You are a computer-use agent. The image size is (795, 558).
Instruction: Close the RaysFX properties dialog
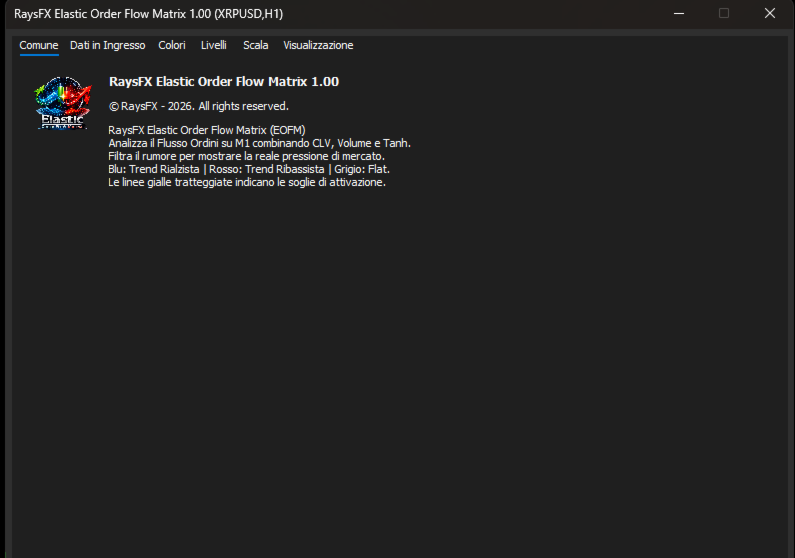[770, 14]
